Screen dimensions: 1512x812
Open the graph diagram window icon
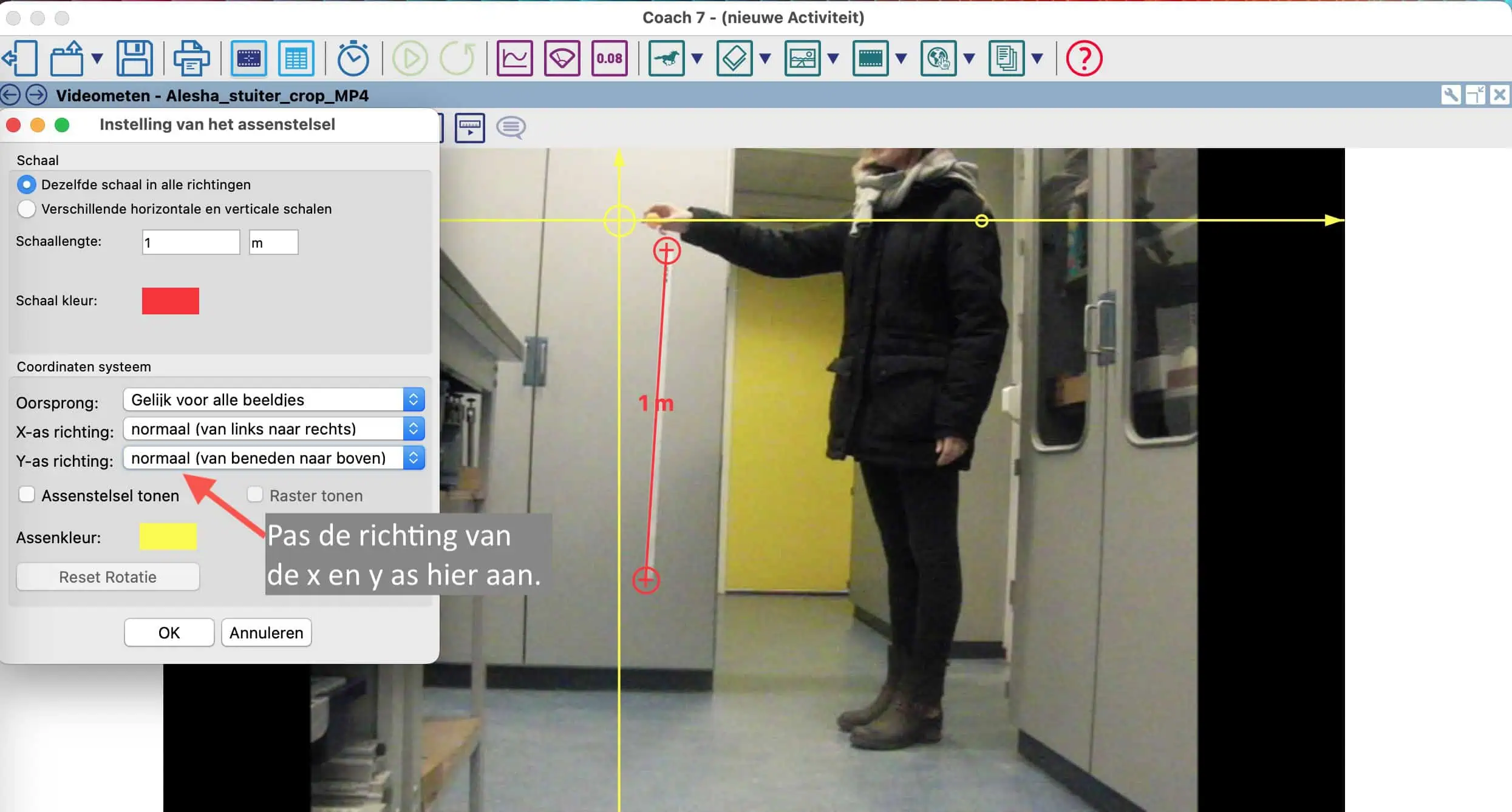[x=514, y=58]
